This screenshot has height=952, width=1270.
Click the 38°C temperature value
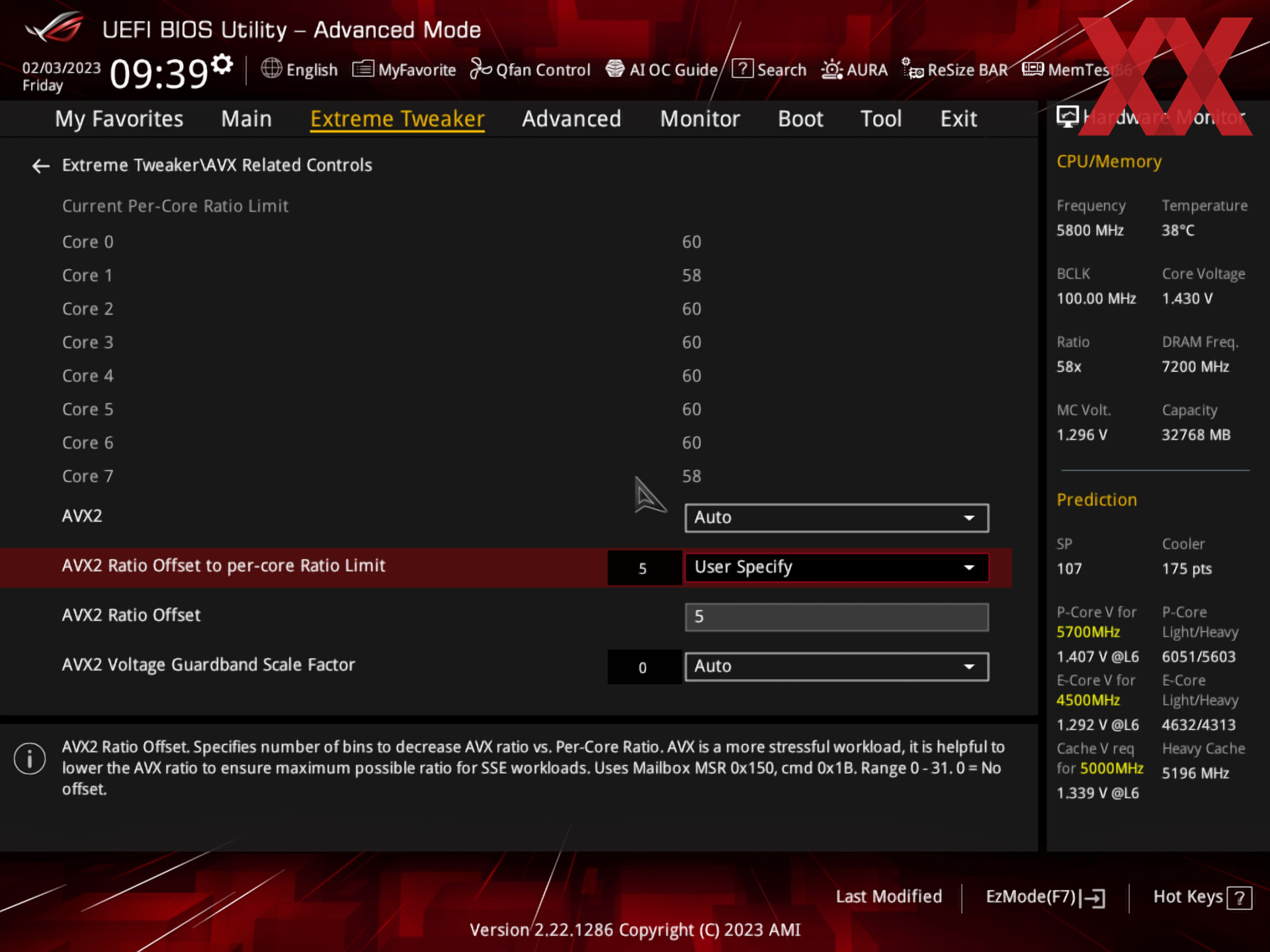pos(1178,230)
